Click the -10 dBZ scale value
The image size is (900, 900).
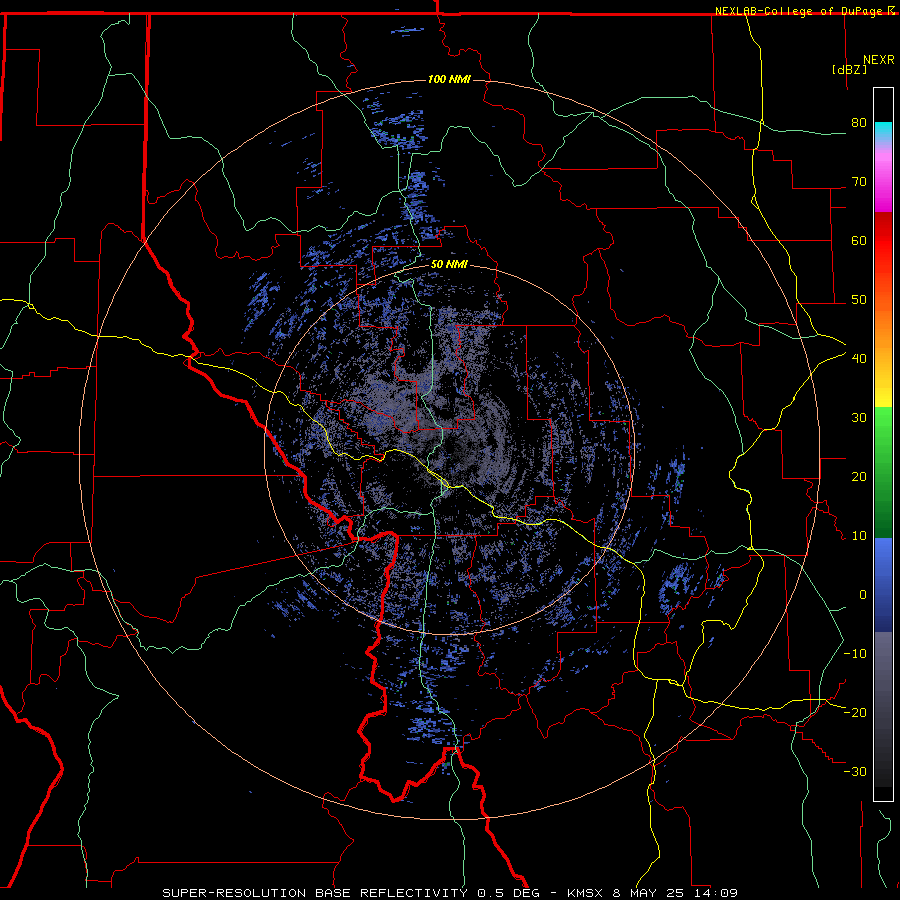pyautogui.click(x=855, y=654)
